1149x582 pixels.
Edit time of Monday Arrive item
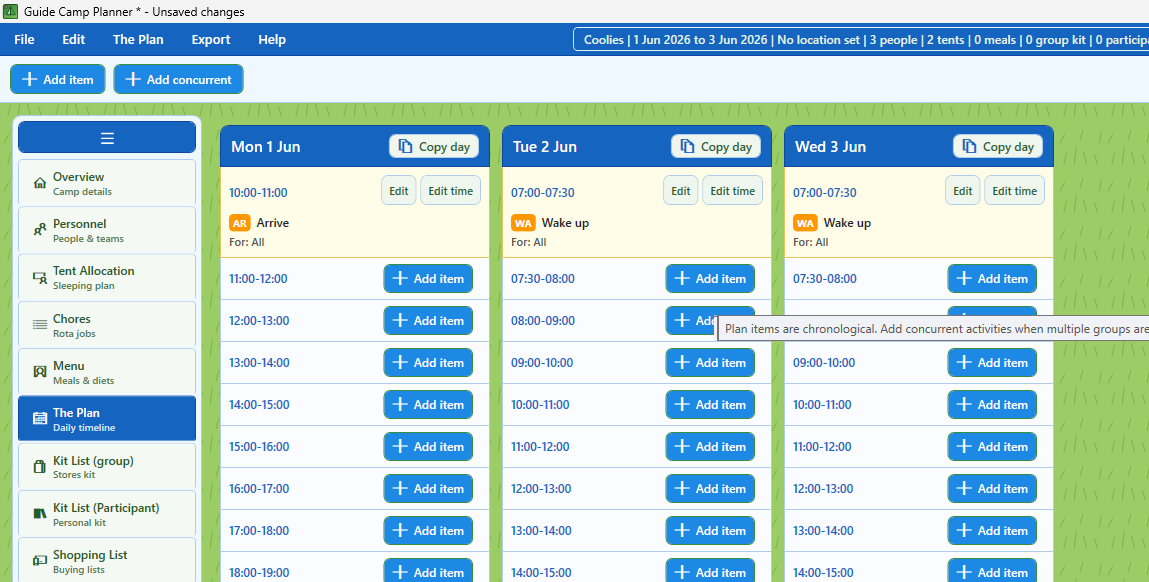451,191
